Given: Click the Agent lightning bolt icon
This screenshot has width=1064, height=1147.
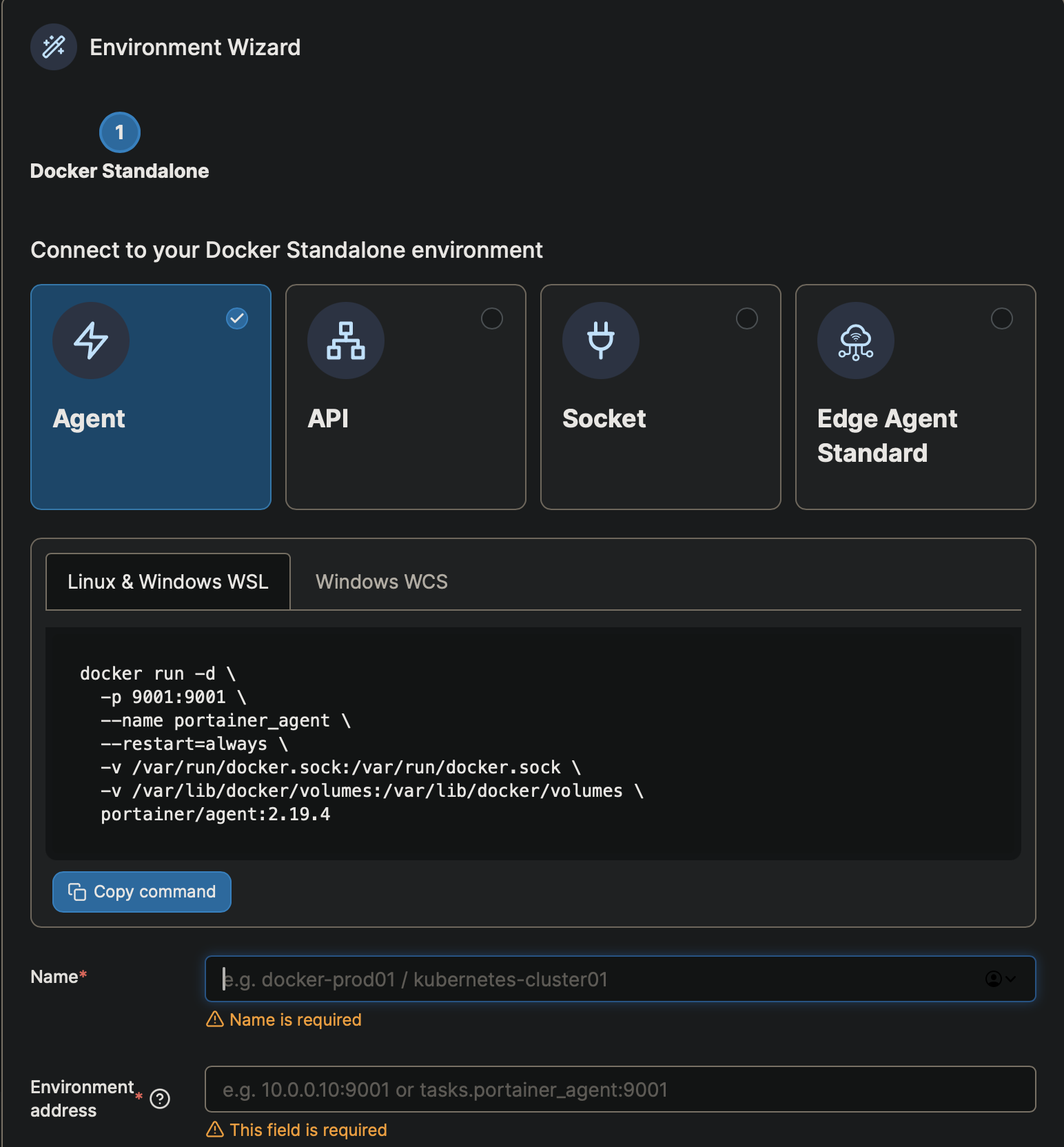Looking at the screenshot, I should 91,341.
